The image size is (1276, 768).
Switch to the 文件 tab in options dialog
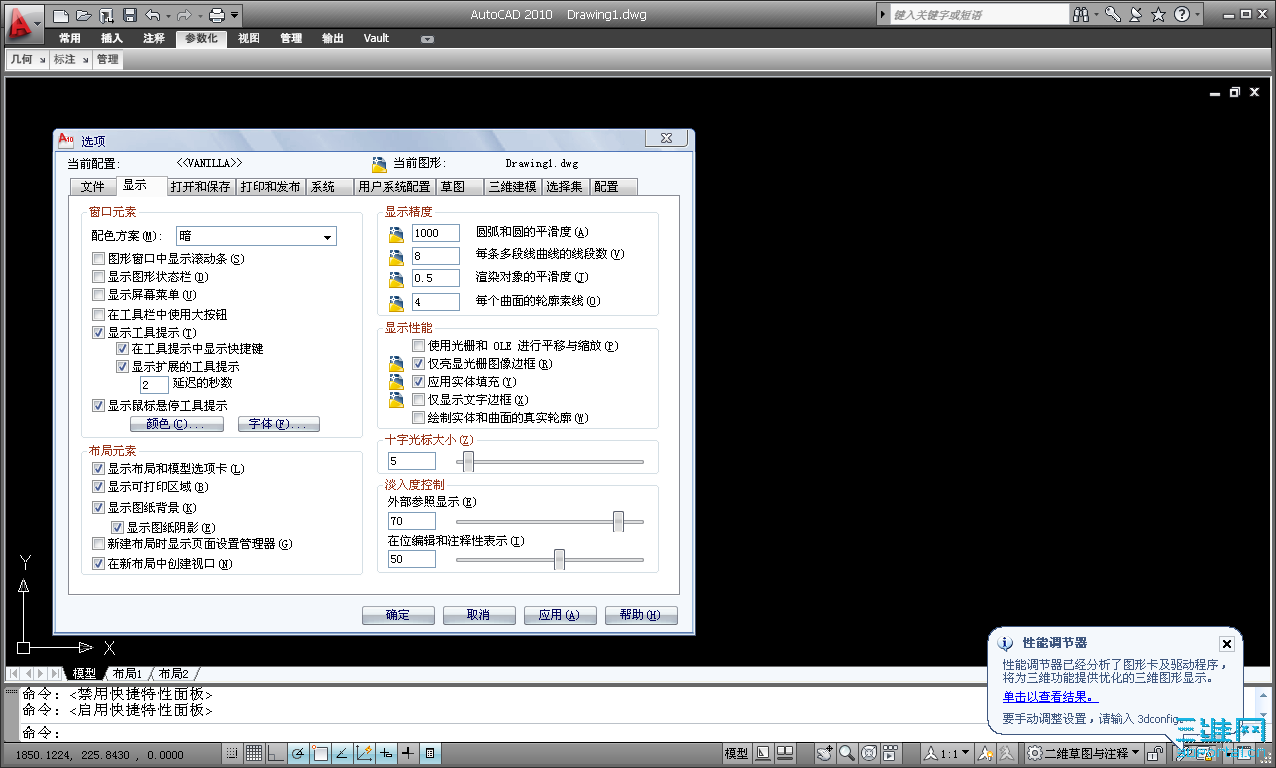pos(93,187)
